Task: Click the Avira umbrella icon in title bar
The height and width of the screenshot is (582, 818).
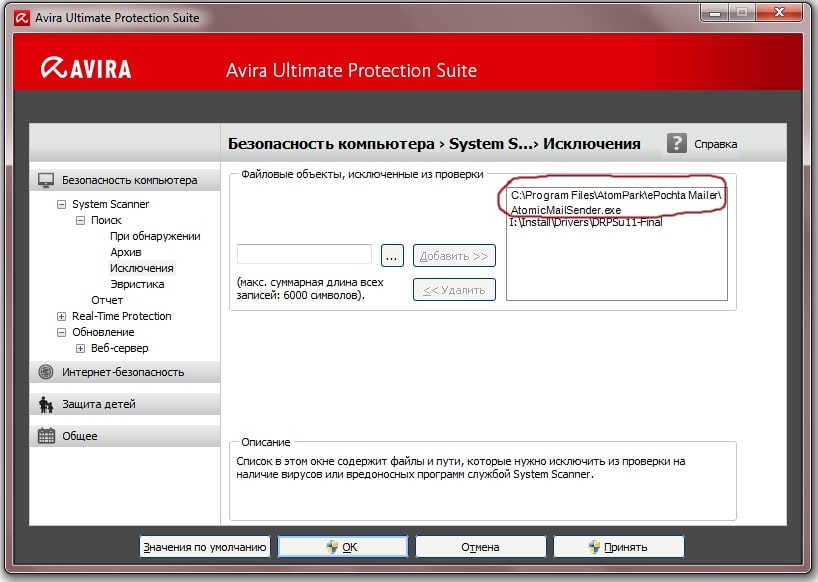Action: [x=22, y=18]
